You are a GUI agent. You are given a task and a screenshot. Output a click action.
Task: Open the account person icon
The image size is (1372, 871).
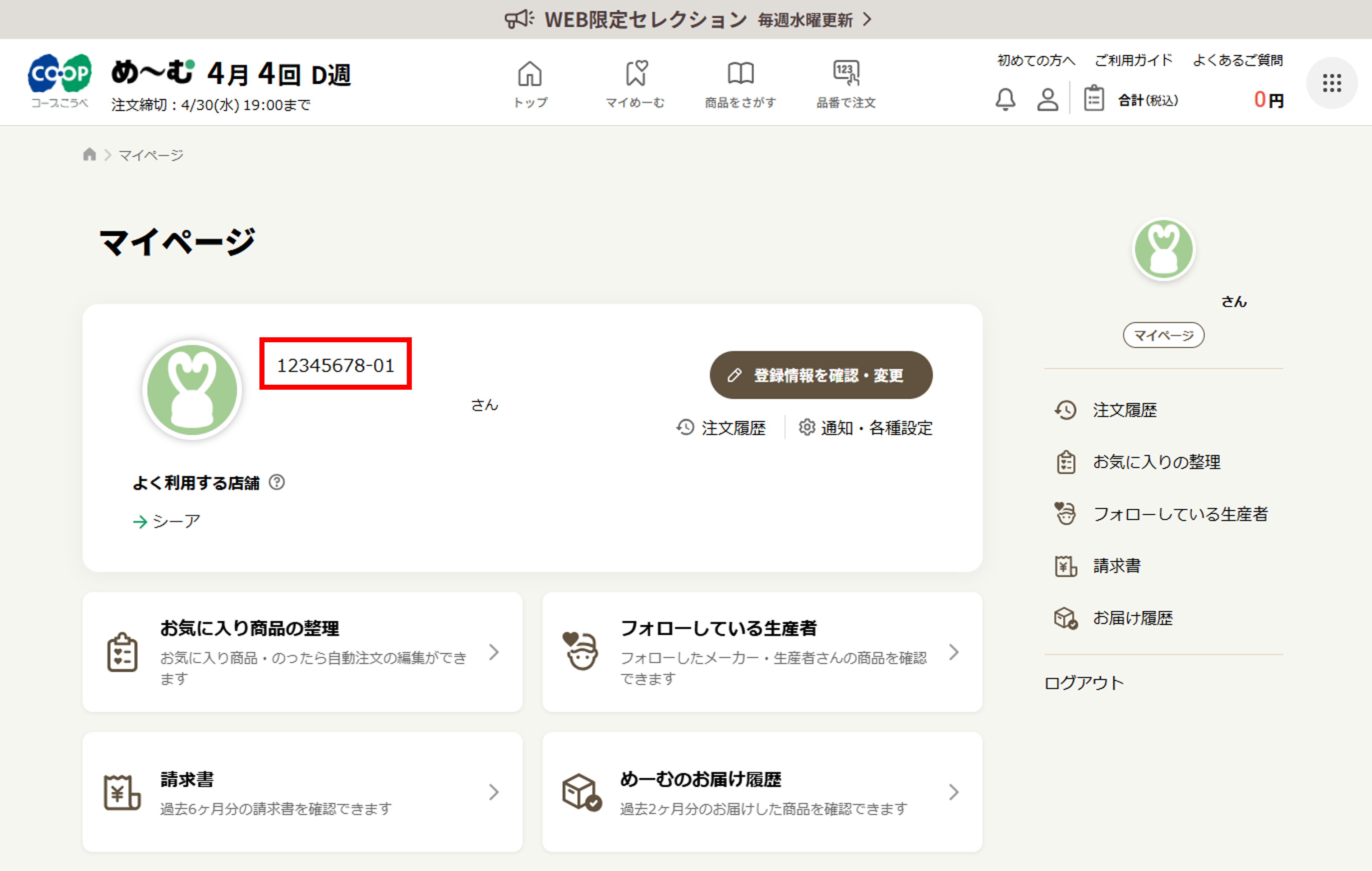(1047, 100)
